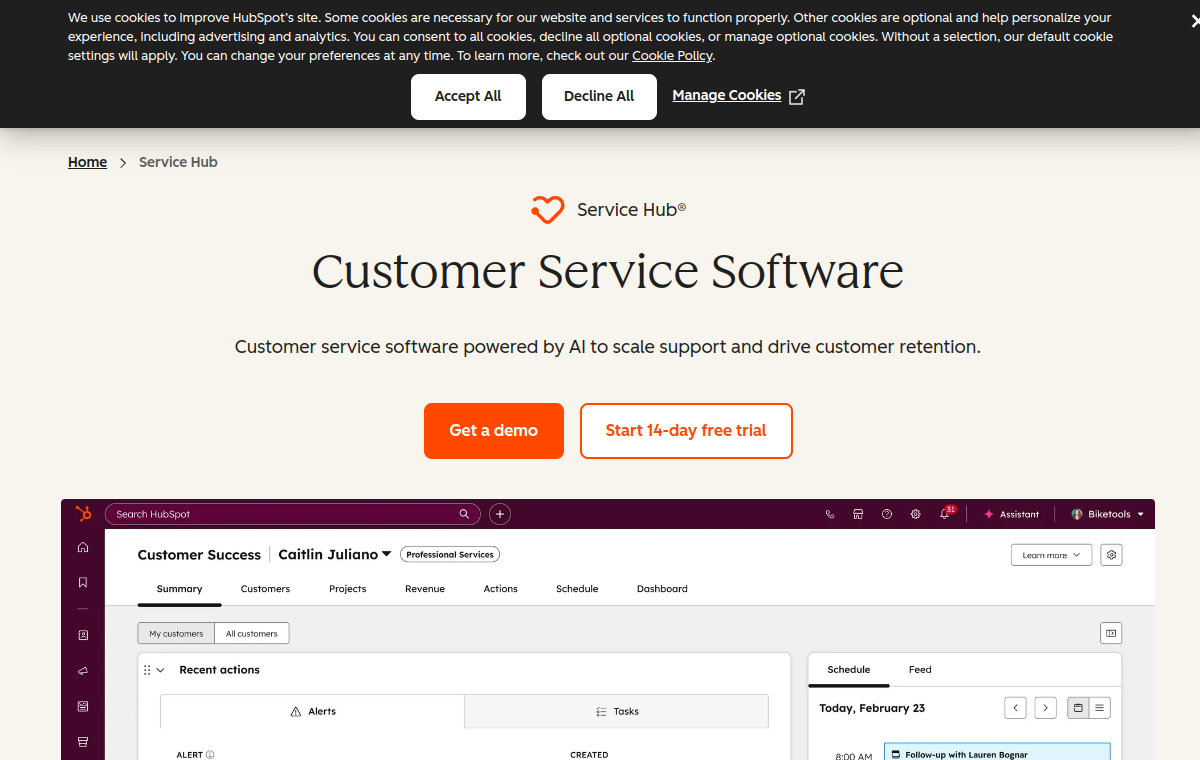Click the Home breadcrumb link
The width and height of the screenshot is (1200, 760).
click(87, 162)
